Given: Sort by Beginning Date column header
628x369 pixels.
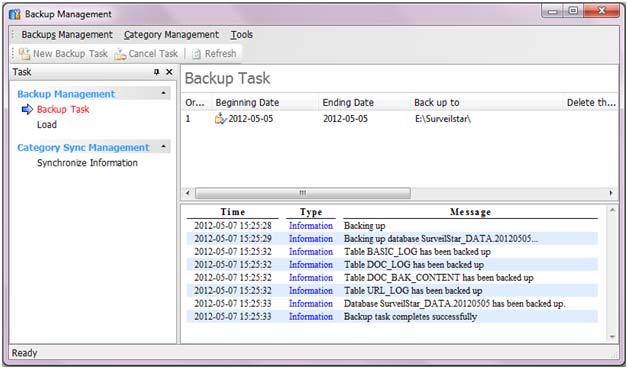Looking at the screenshot, I should 247,103.
